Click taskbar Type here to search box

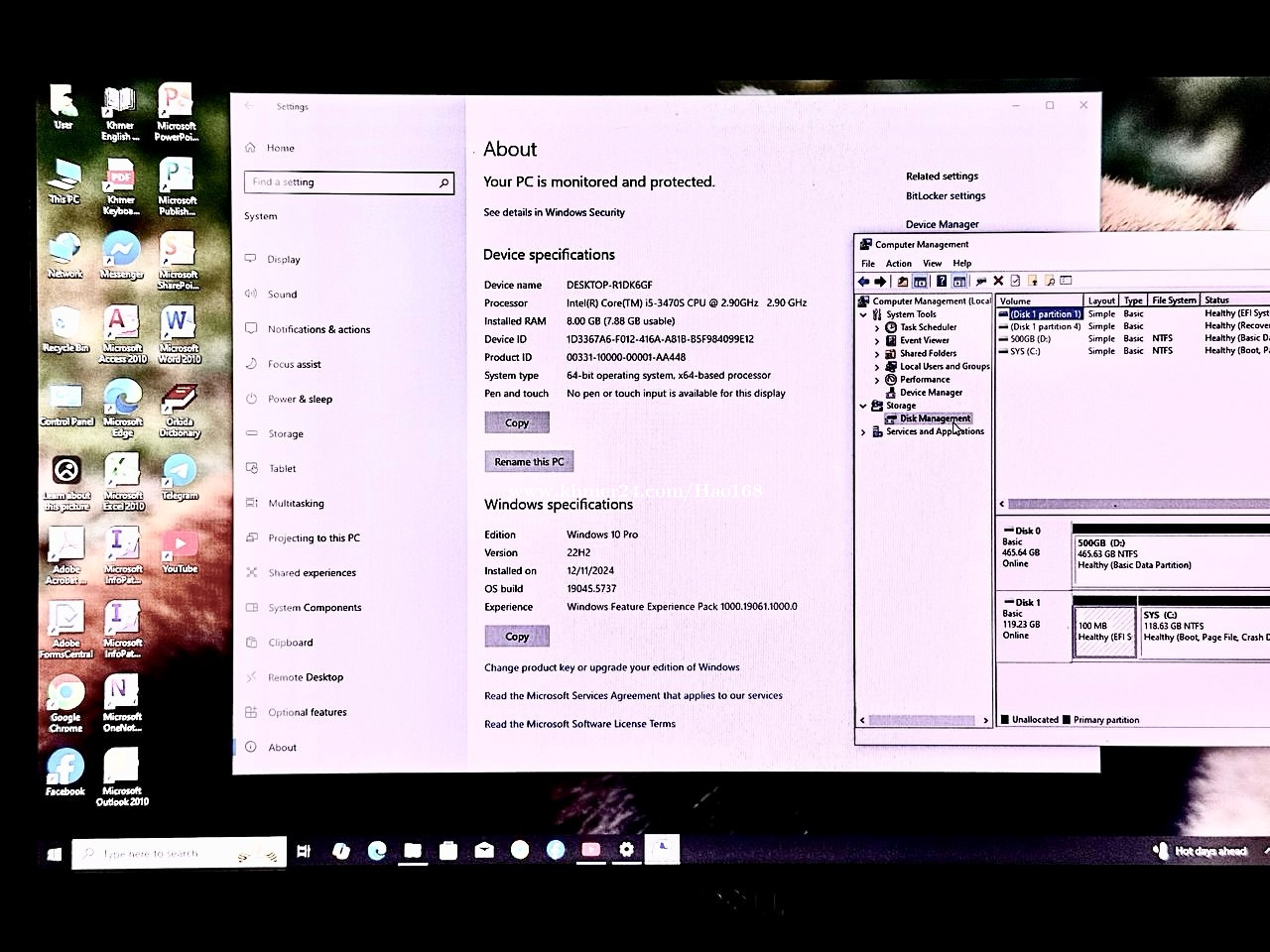pyautogui.click(x=179, y=853)
